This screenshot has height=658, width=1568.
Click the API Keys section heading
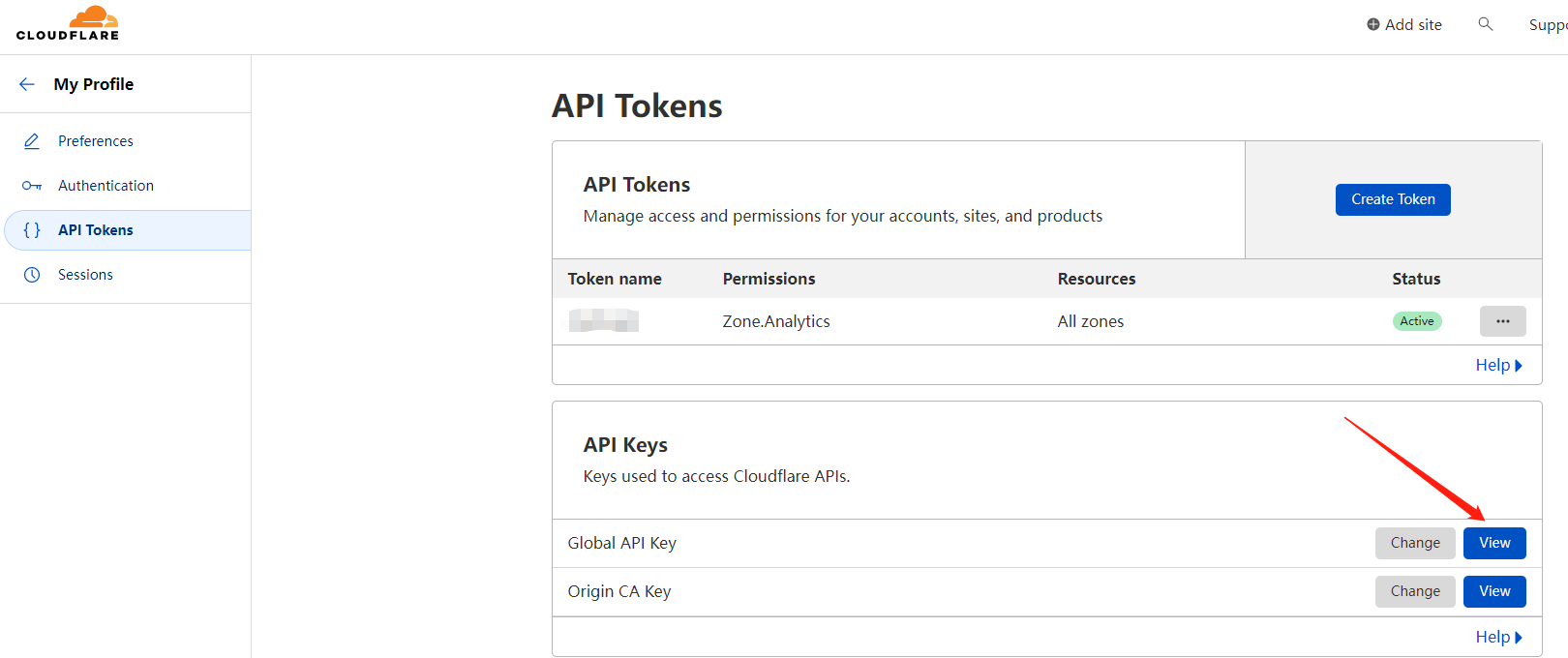tap(625, 445)
